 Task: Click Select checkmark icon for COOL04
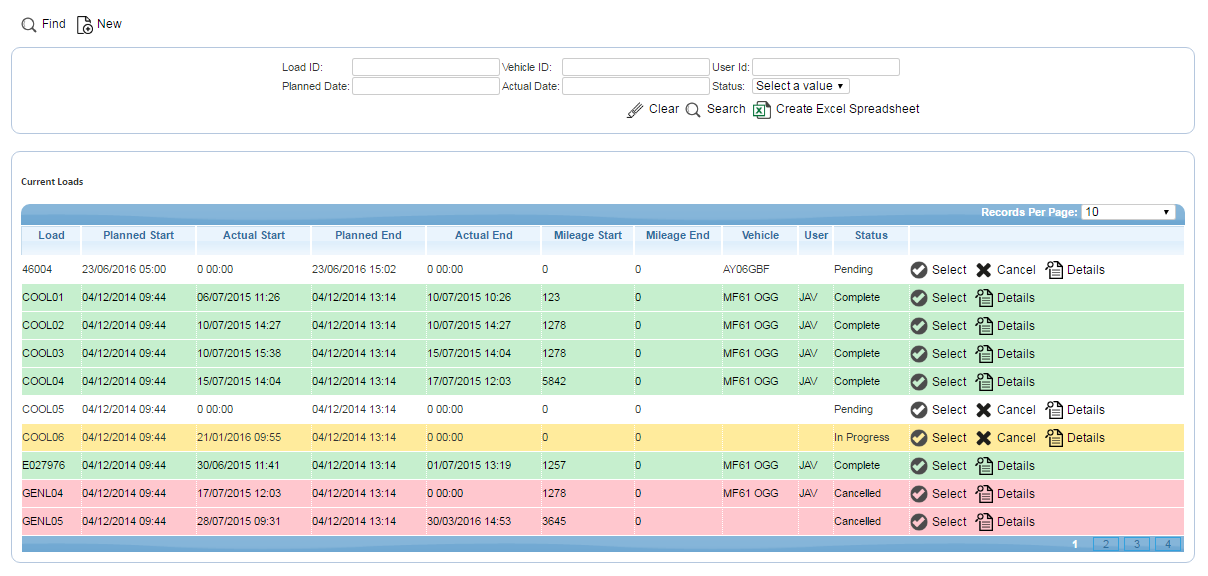coord(919,382)
